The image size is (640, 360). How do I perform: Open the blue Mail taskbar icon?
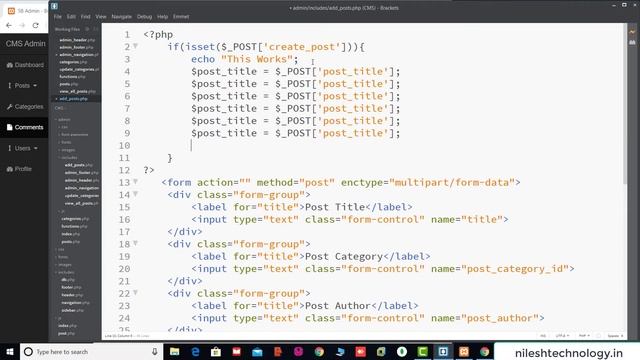pos(257,351)
